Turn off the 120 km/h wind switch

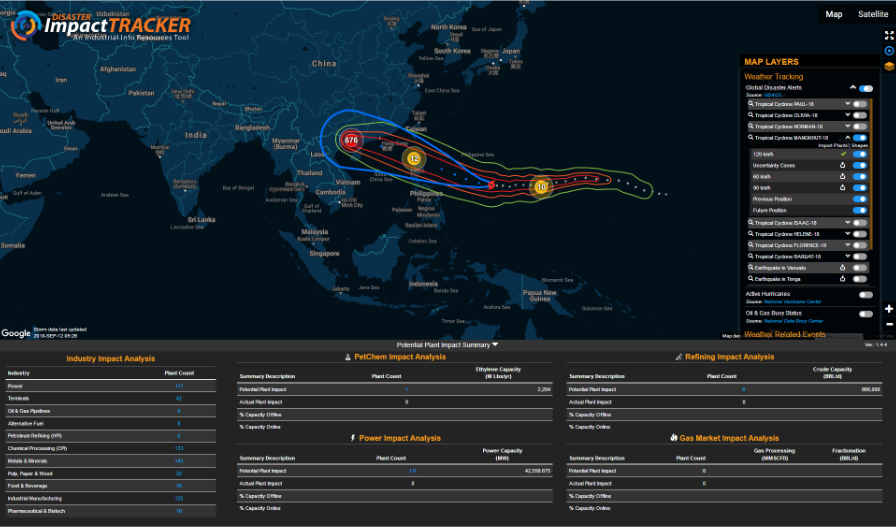coord(859,154)
